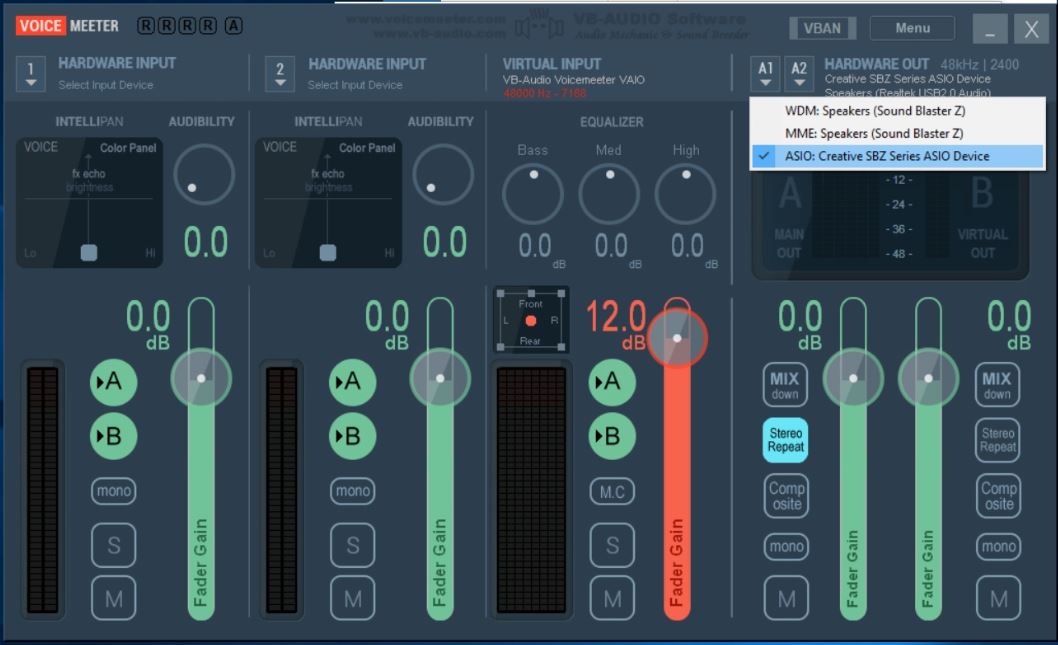Toggle mono on bus A output
Viewport: 1058px width, 645px height.
coord(786,546)
